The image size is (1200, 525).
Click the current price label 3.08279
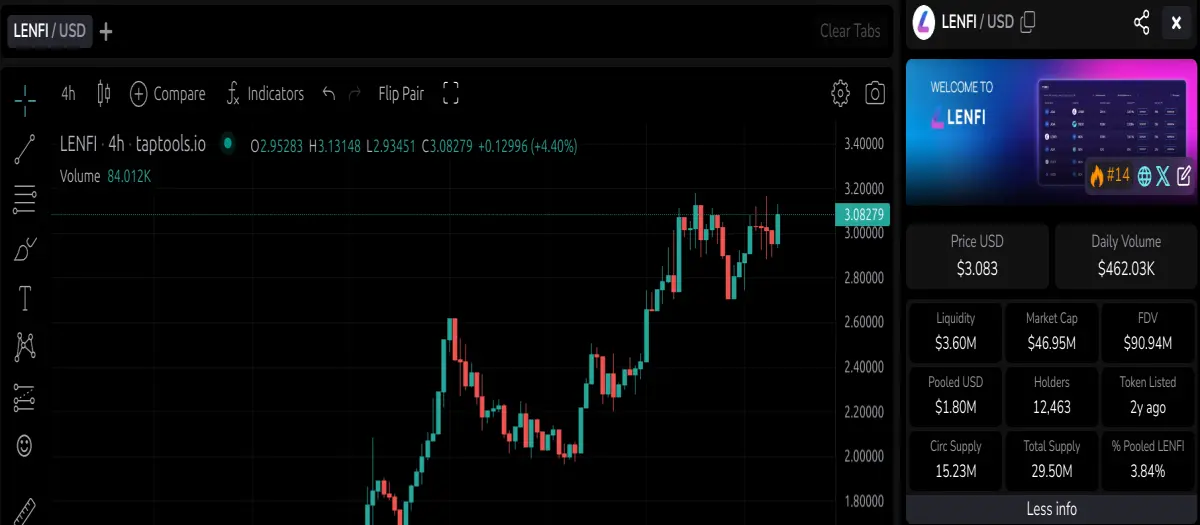(x=863, y=214)
